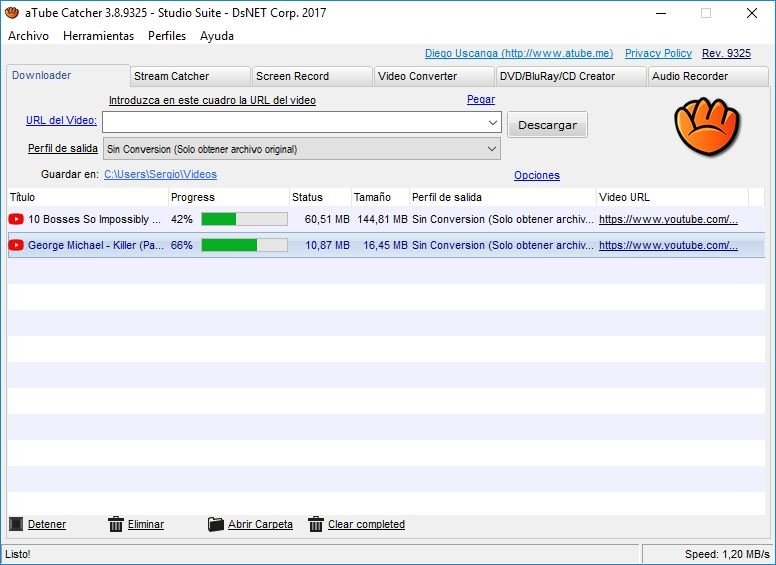Click 'Introduzca en este cuadro la URL' hint
Screen dimensions: 776x565
point(212,100)
